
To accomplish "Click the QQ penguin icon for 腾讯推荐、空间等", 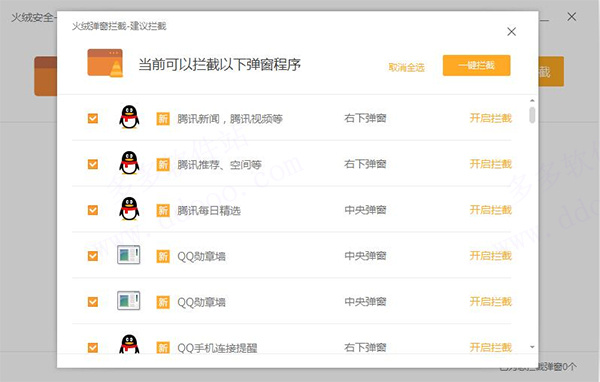I will (129, 163).
